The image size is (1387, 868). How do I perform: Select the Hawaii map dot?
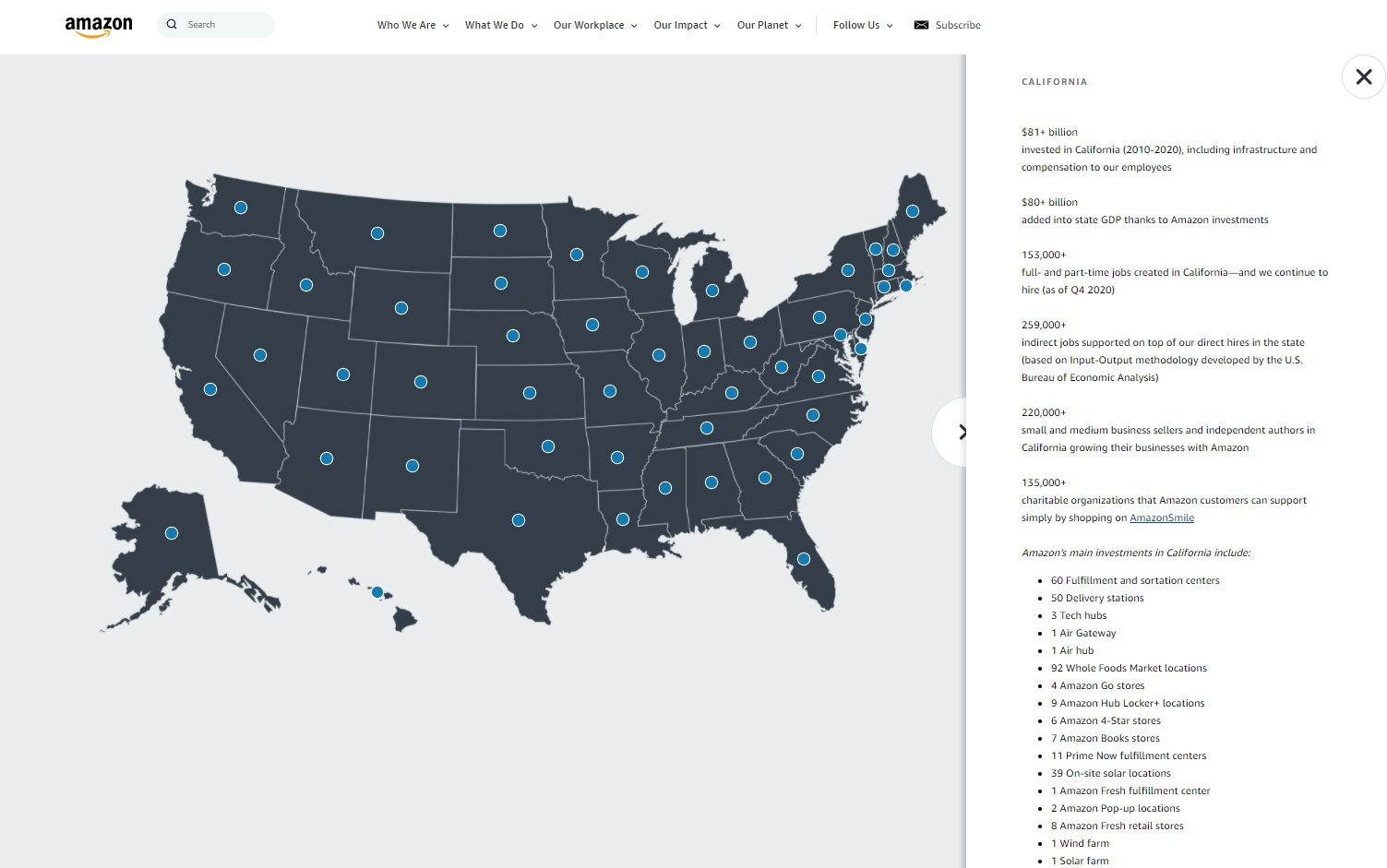click(377, 592)
